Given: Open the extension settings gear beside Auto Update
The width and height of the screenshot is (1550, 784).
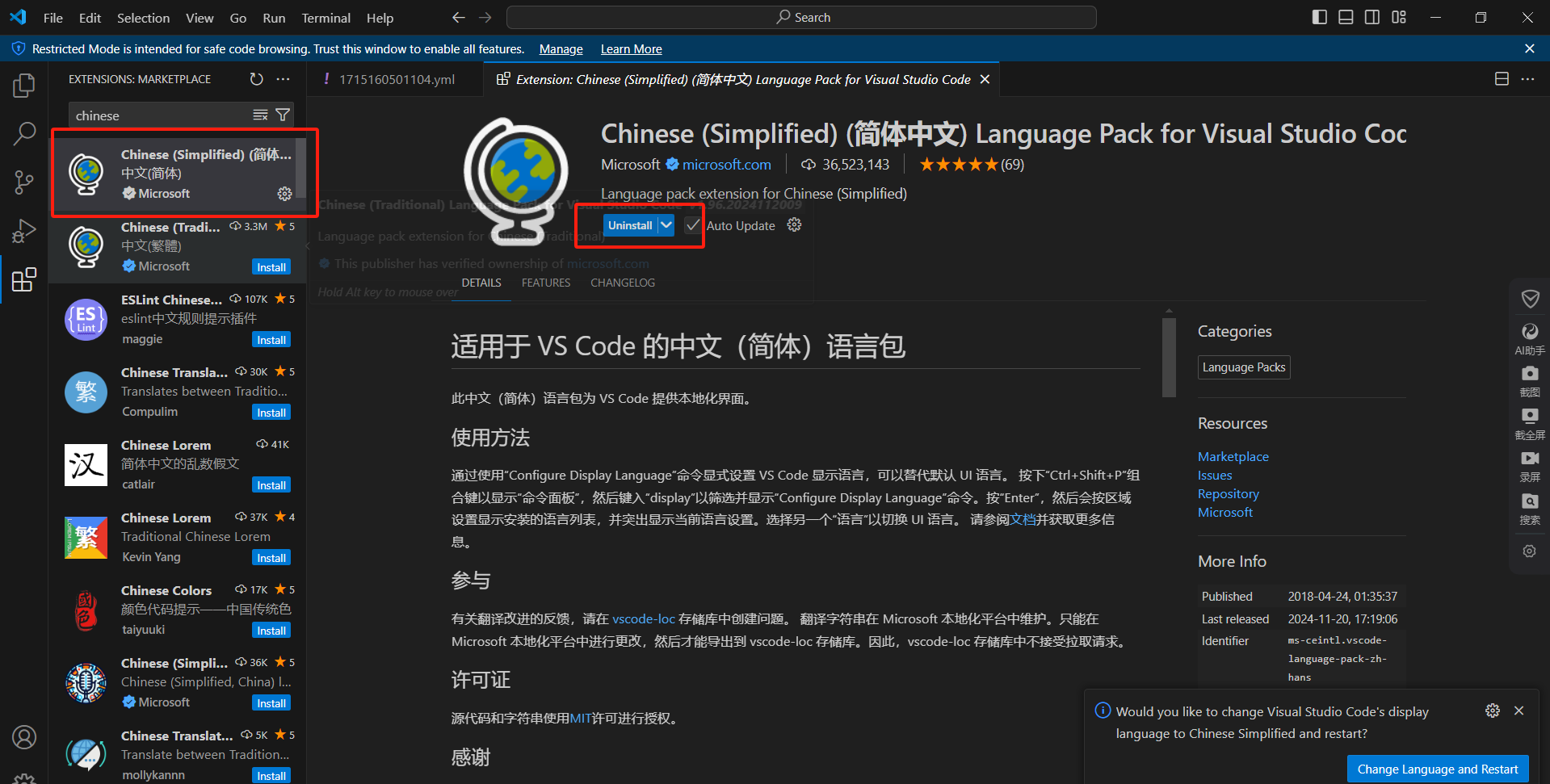Looking at the screenshot, I should 794,225.
